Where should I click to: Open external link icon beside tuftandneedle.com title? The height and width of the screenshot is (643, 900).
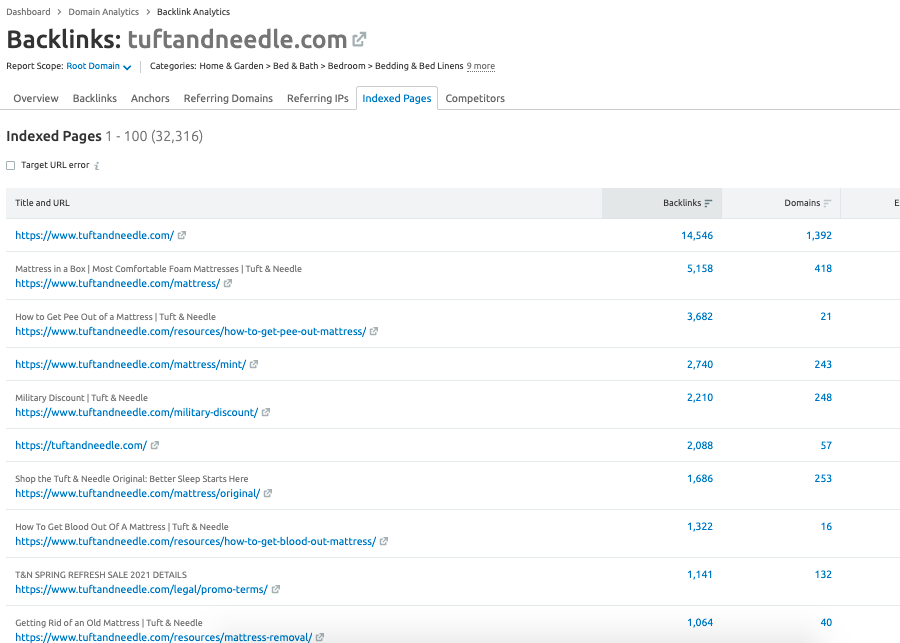point(359,40)
